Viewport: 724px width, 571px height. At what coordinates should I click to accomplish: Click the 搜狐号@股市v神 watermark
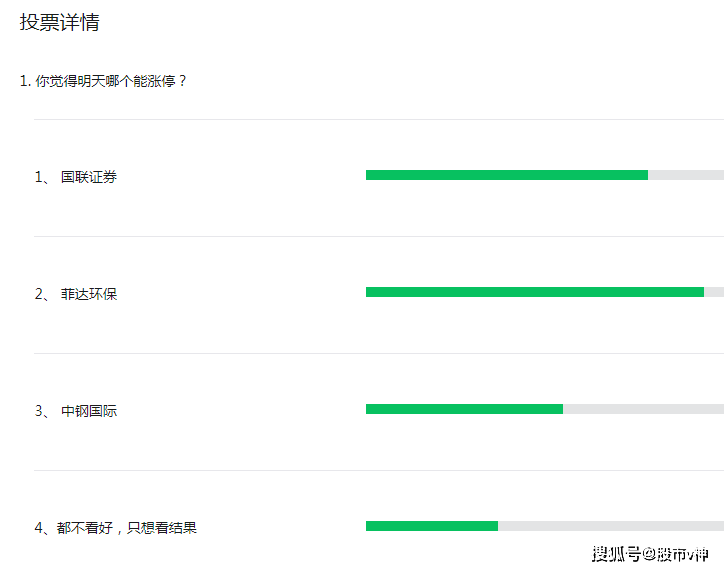pyautogui.click(x=650, y=554)
